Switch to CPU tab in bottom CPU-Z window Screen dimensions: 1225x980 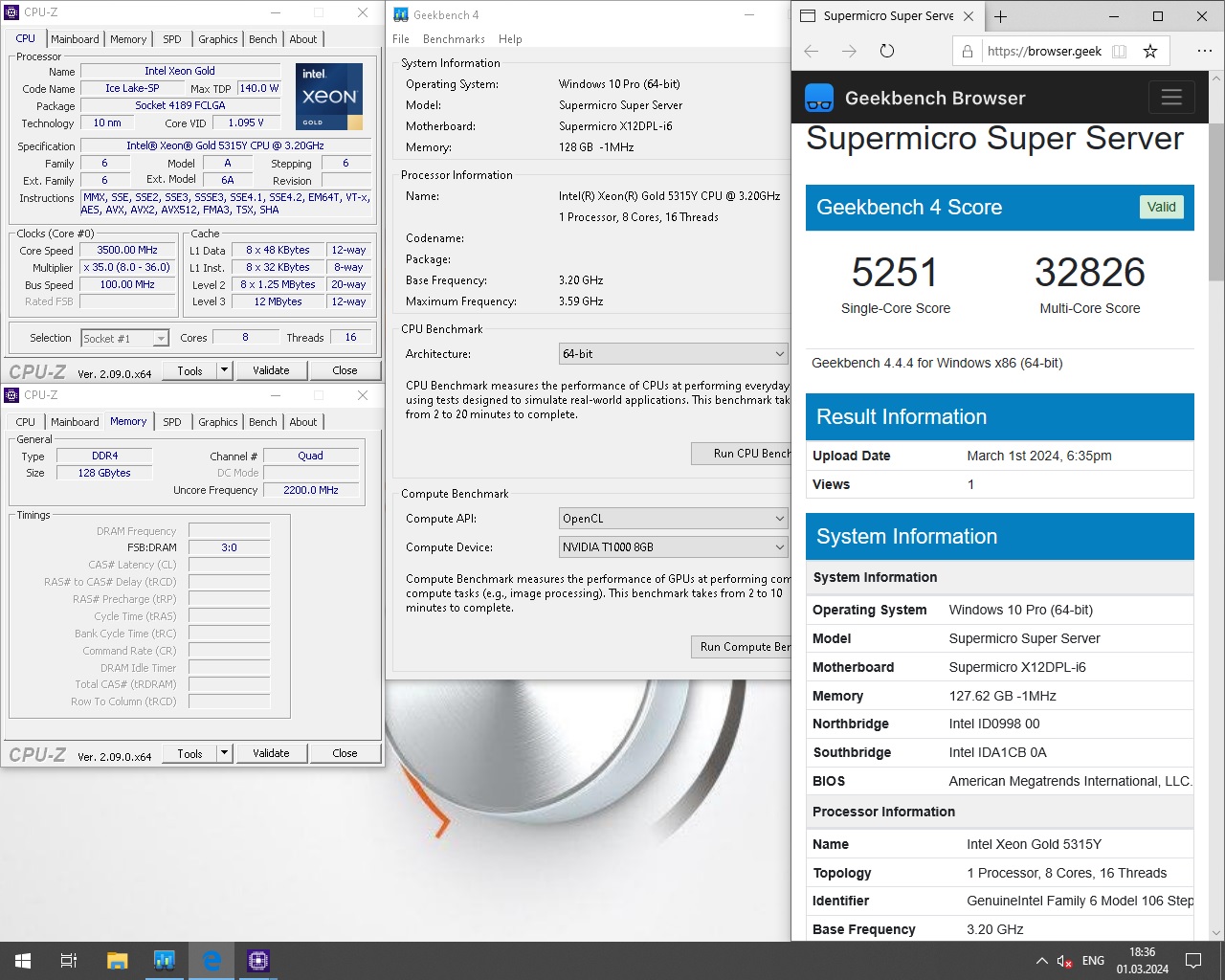(26, 422)
